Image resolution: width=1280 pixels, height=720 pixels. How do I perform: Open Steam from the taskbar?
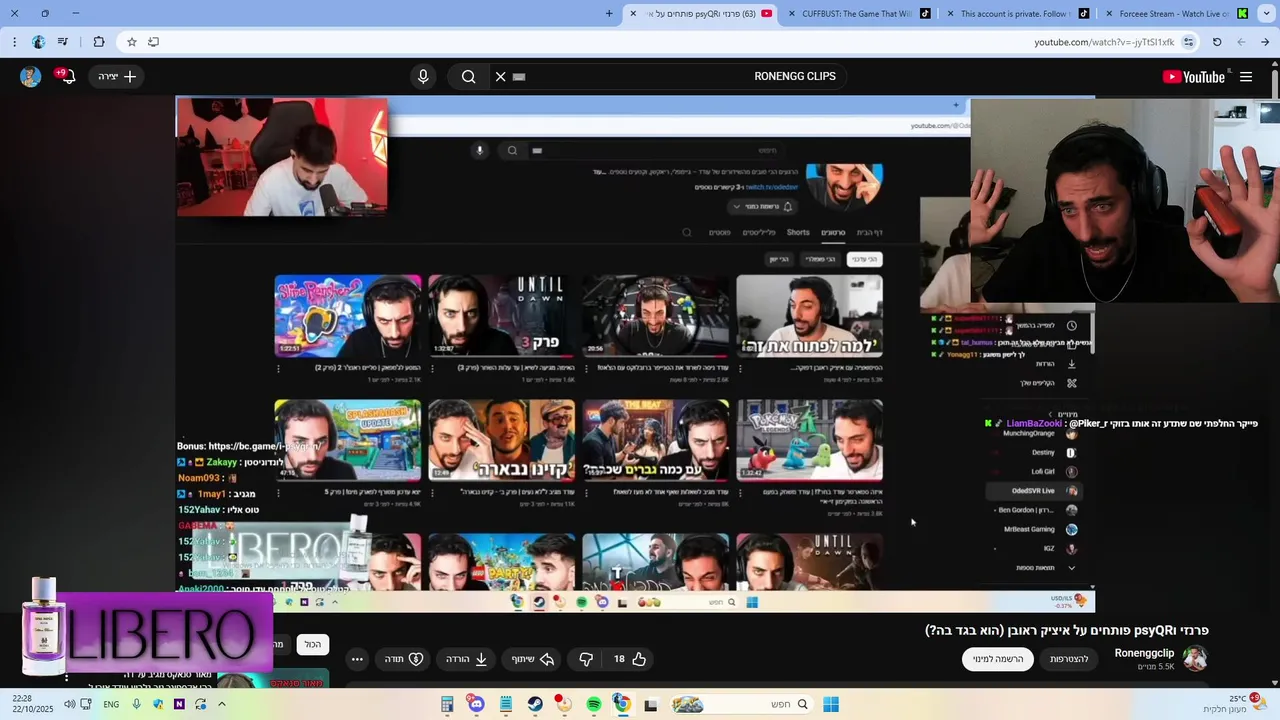pyautogui.click(x=535, y=704)
